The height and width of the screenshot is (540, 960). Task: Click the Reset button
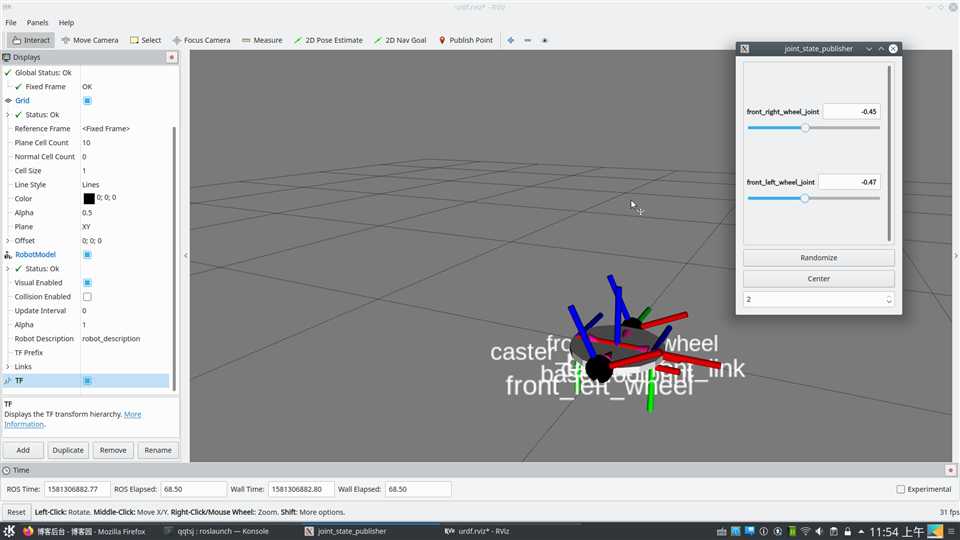17,512
